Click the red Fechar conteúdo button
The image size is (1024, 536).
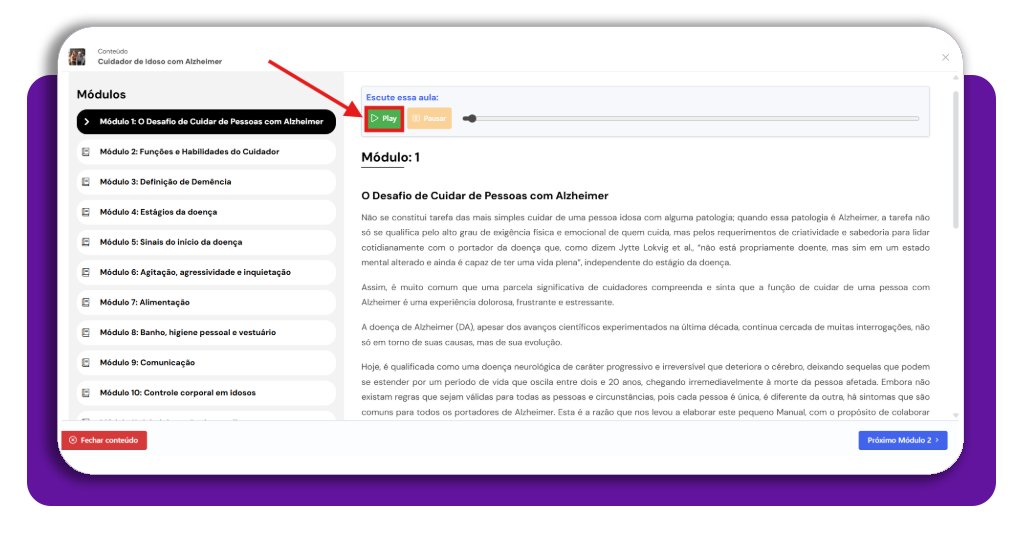pyautogui.click(x=104, y=440)
